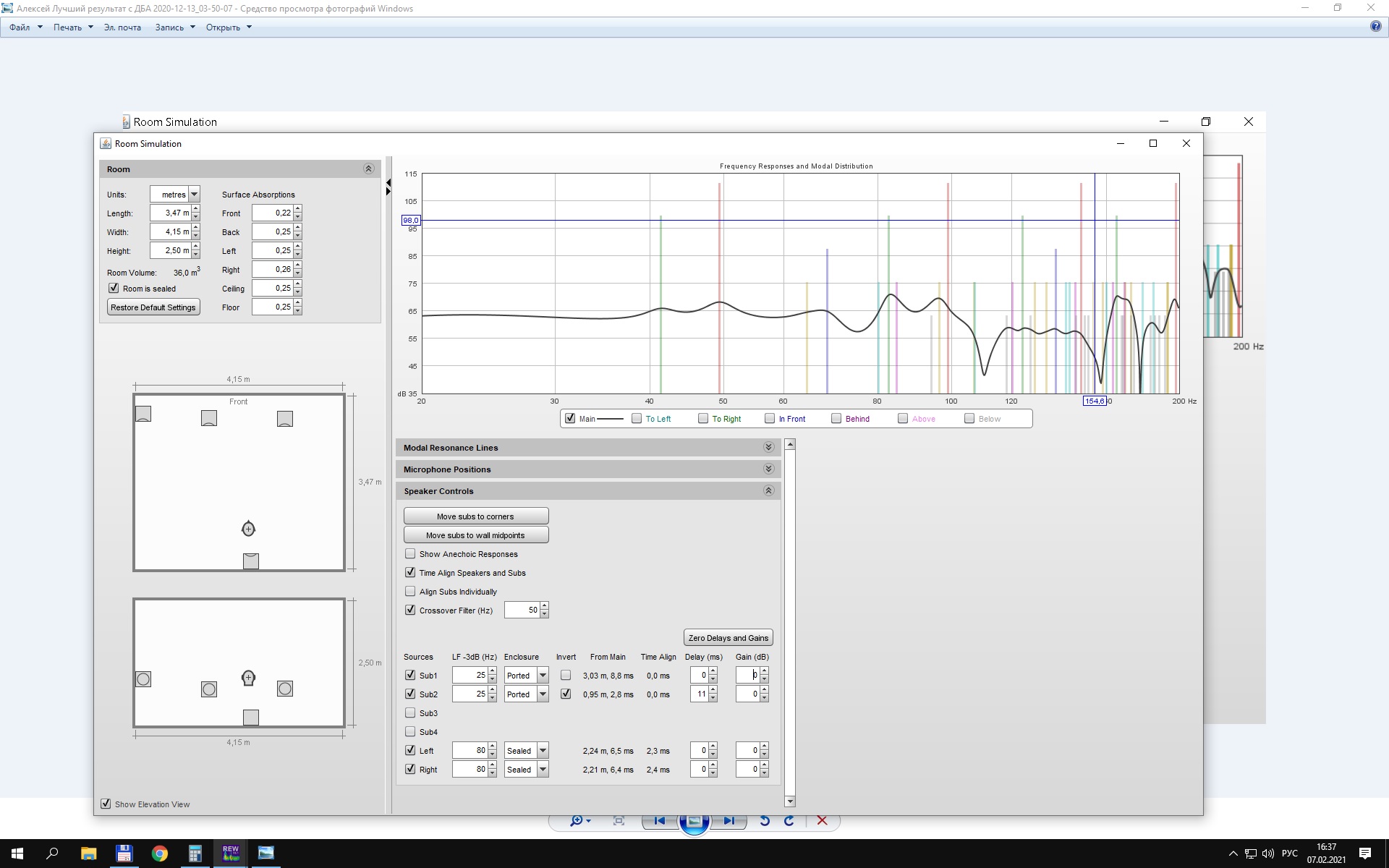Enable Show Anechoic Responses
Viewport: 1389px width, 868px height.
[x=410, y=553]
